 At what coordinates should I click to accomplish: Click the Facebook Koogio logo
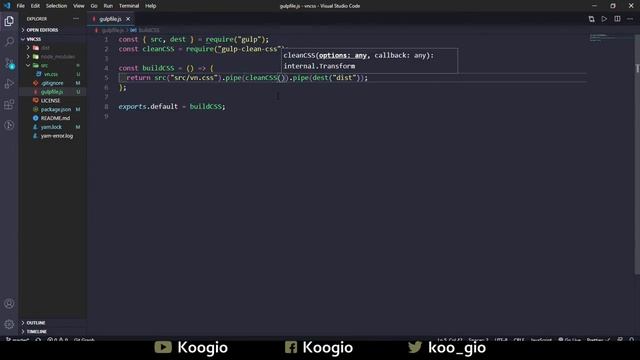[291, 347]
